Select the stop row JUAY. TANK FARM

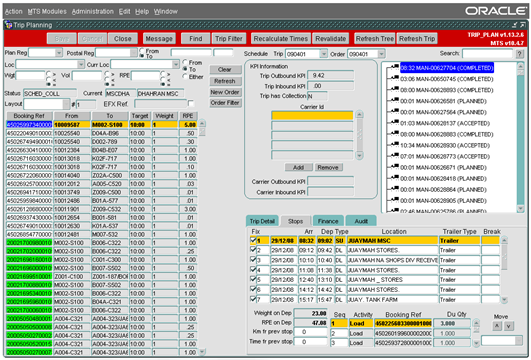(x=392, y=299)
